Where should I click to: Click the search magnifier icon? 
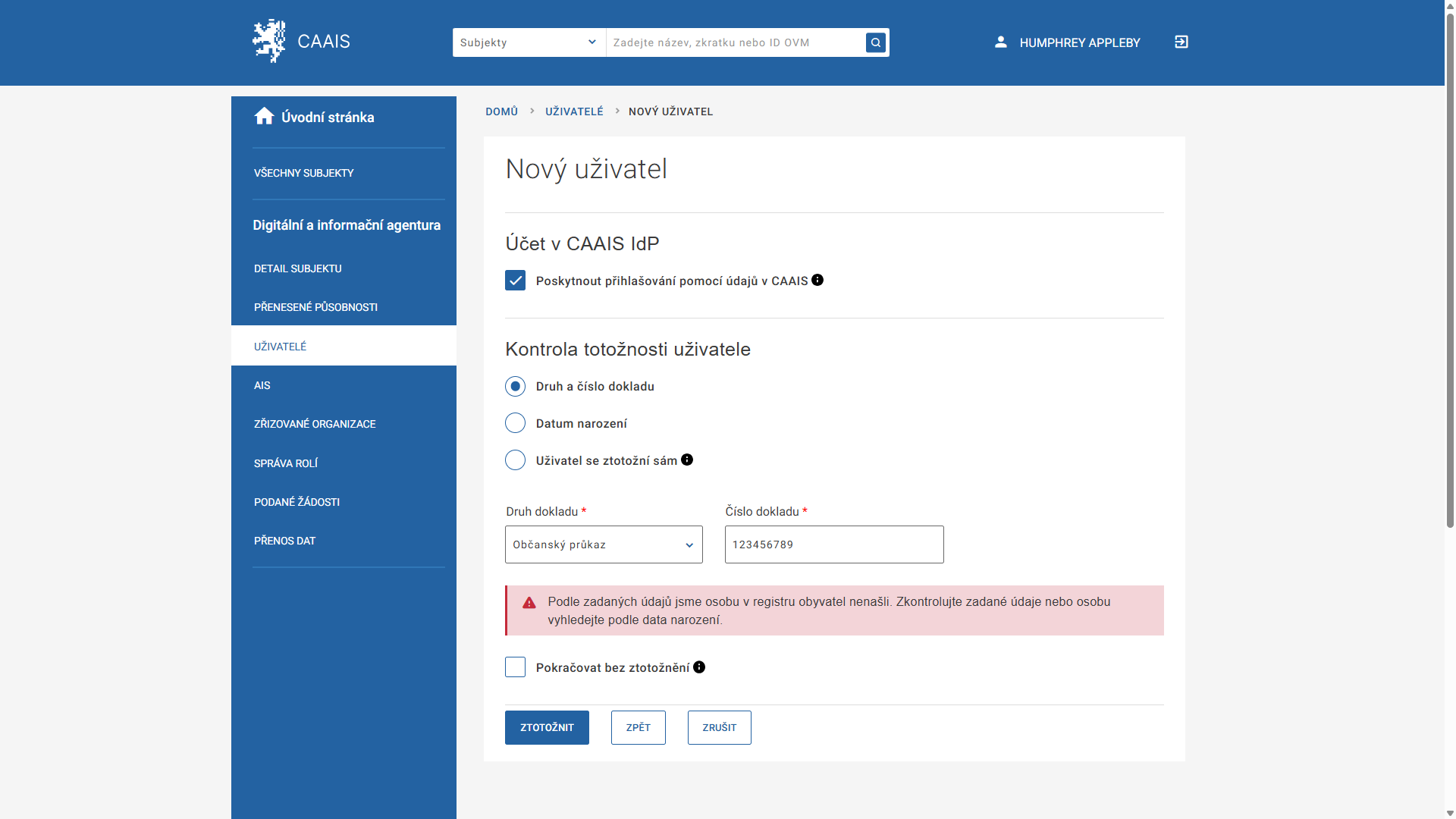(x=876, y=42)
